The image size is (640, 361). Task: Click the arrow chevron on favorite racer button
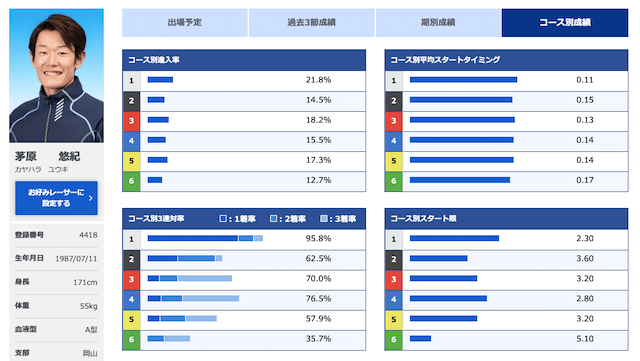coord(91,198)
